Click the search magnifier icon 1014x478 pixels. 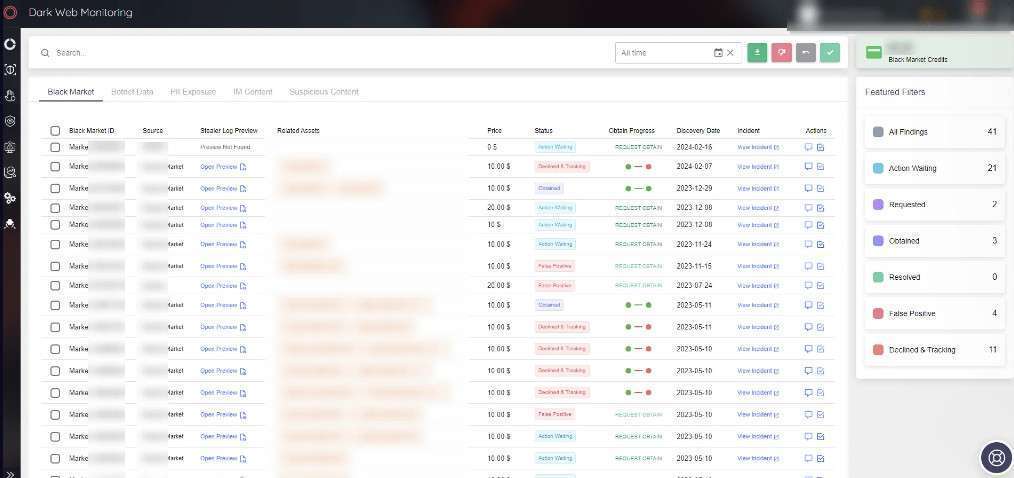[45, 53]
